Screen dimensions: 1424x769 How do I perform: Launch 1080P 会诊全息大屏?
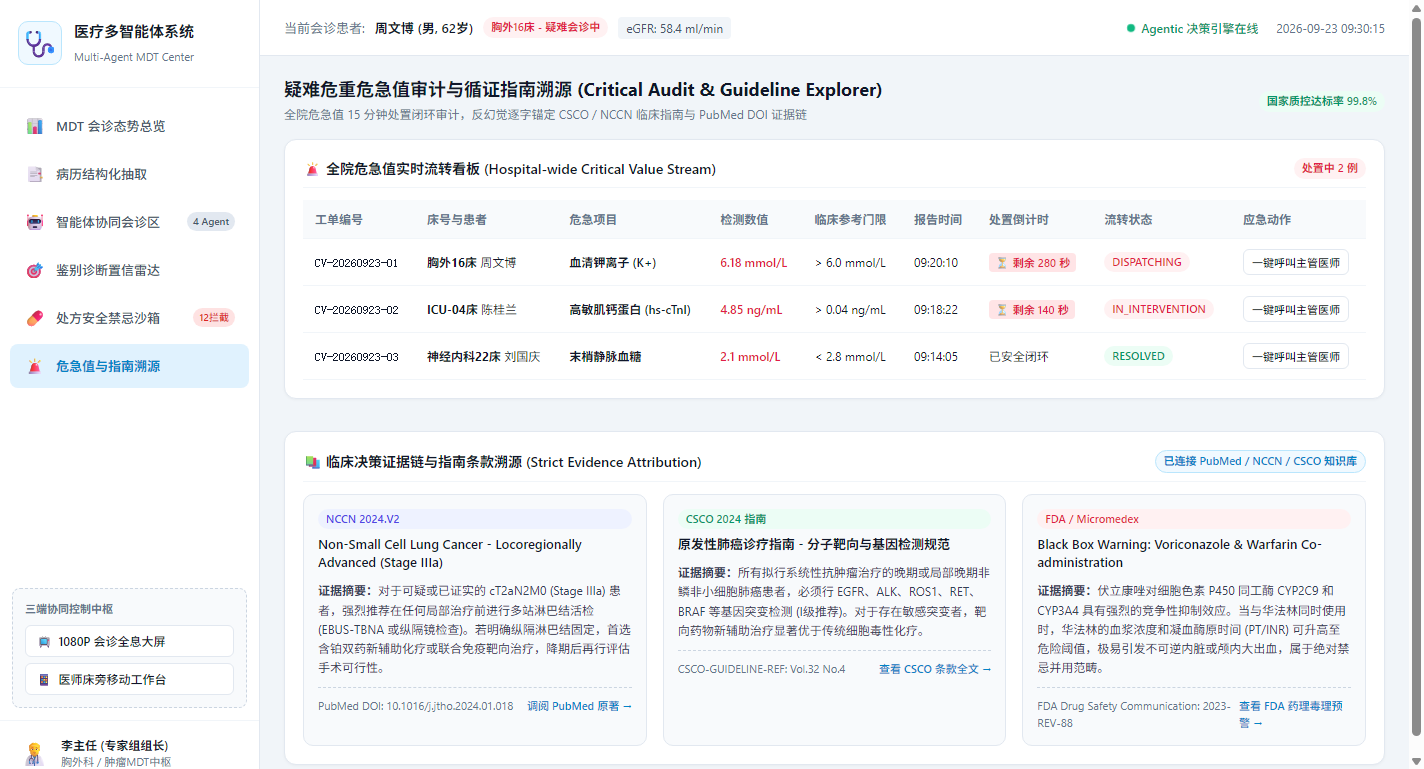(129, 641)
